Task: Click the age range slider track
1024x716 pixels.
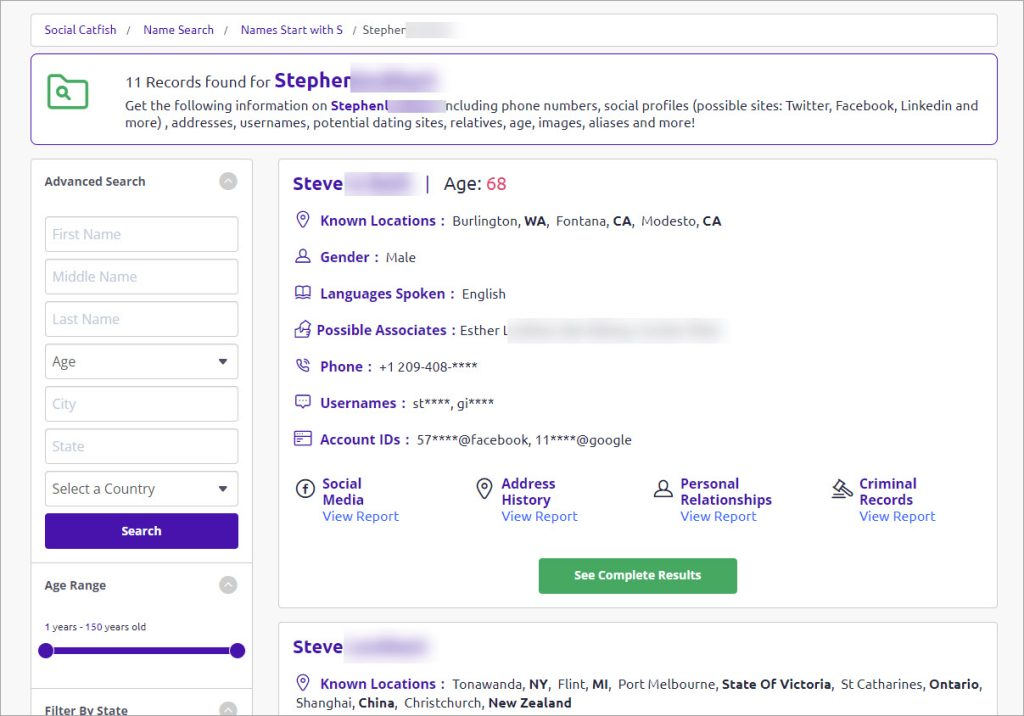Action: [x=142, y=650]
